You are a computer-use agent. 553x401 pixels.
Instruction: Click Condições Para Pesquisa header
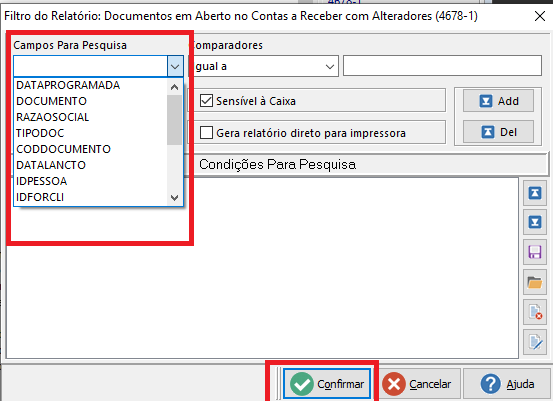(x=278, y=165)
